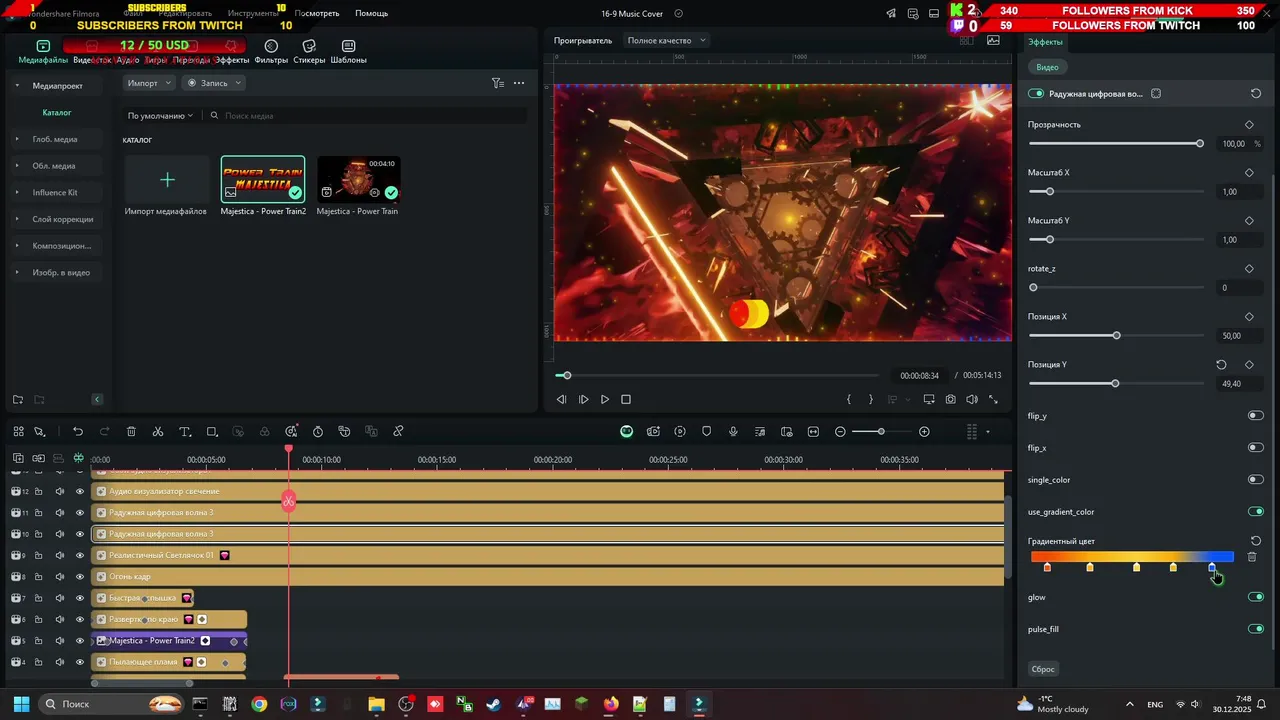Open fullscreen preview with the expand icon
Screen dimensions: 1280x720
tap(993, 399)
